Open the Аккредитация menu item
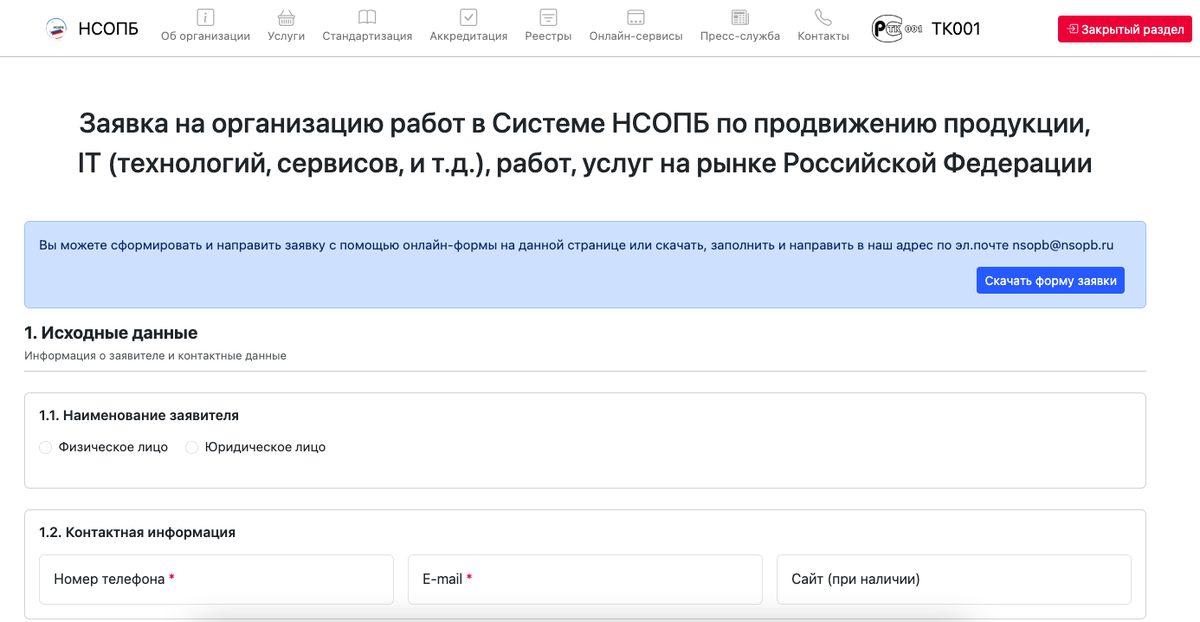The image size is (1200, 622). click(468, 36)
